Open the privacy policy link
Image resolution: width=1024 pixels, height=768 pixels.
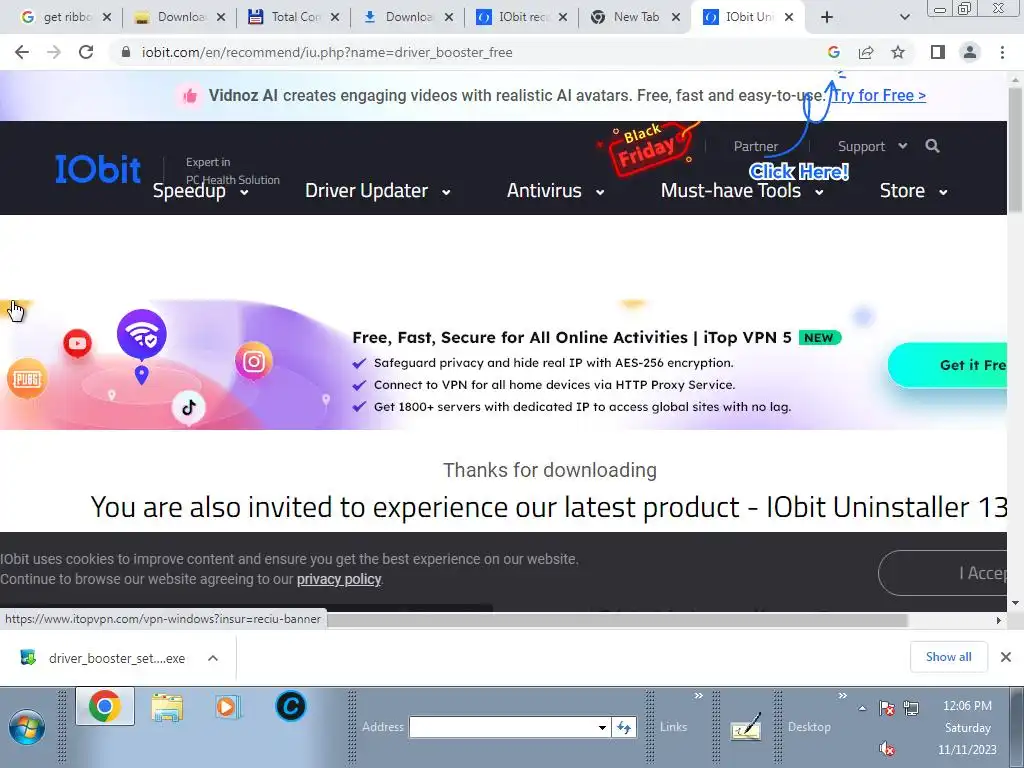338,579
